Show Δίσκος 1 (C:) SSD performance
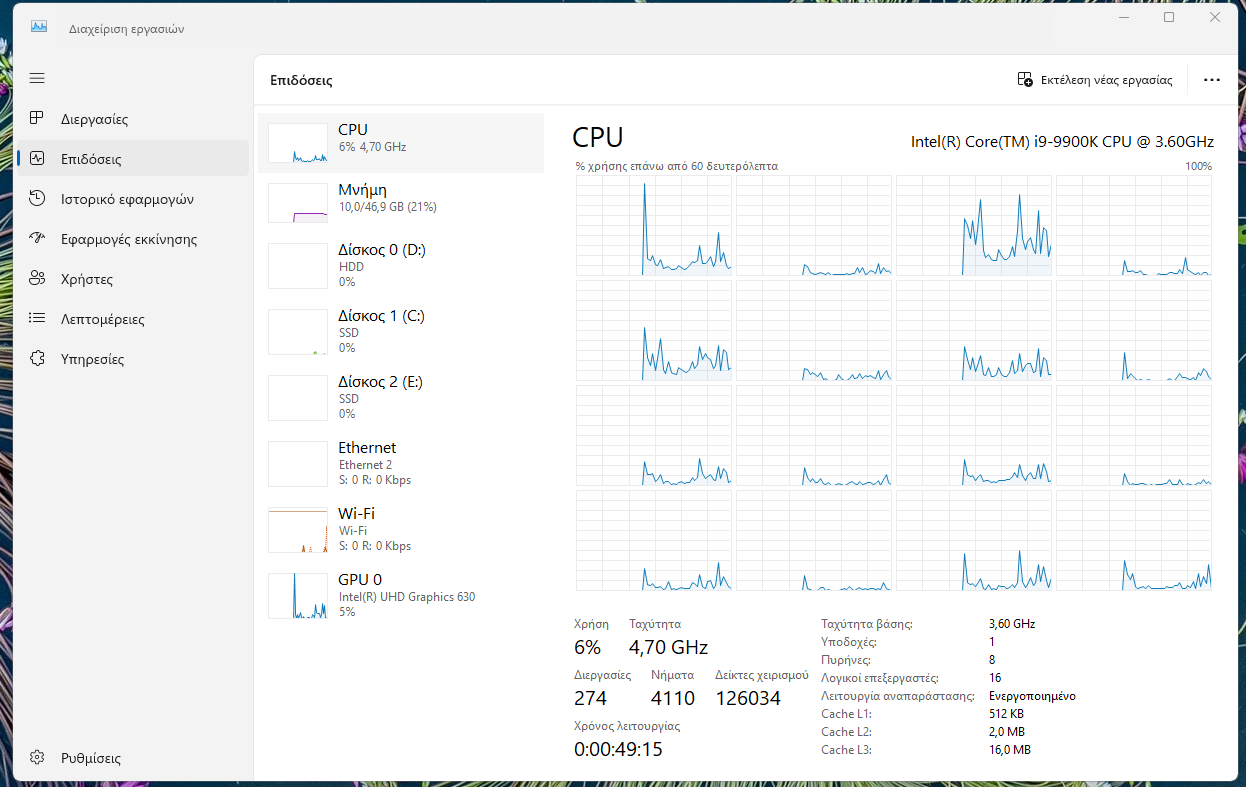 400,331
